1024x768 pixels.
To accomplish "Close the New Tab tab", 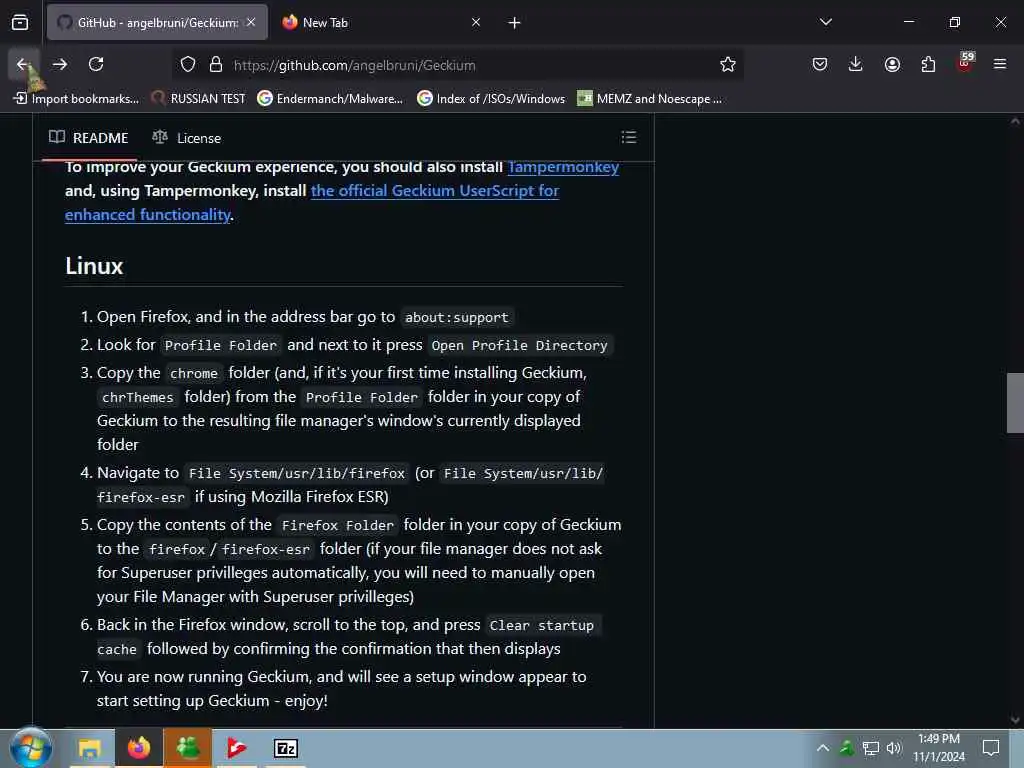I will point(476,22).
